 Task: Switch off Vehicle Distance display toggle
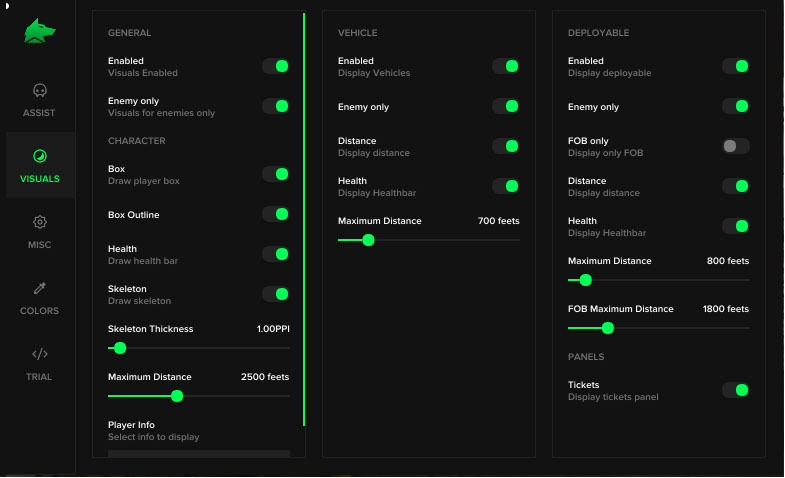coord(506,146)
